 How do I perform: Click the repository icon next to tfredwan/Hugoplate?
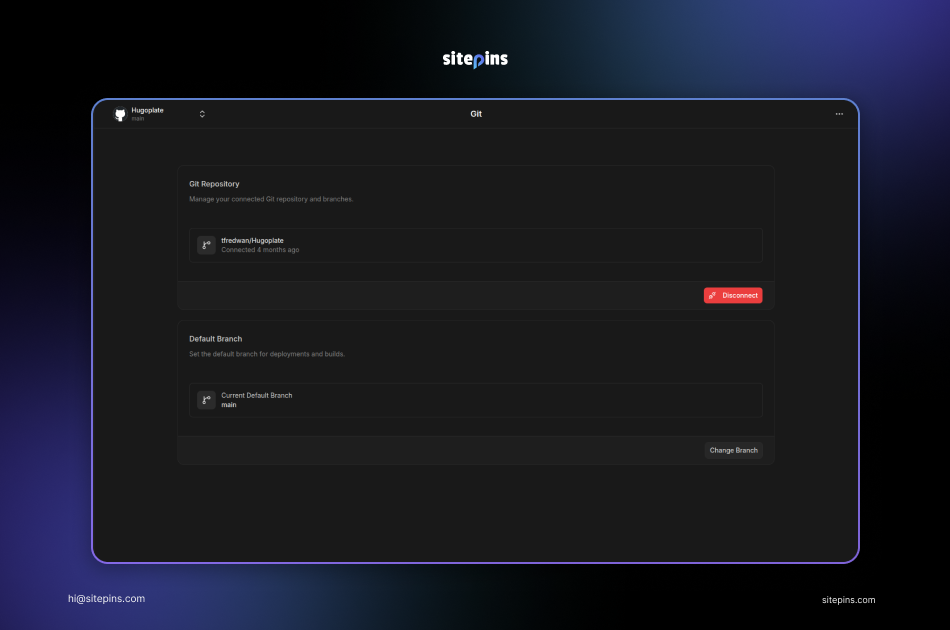[206, 245]
